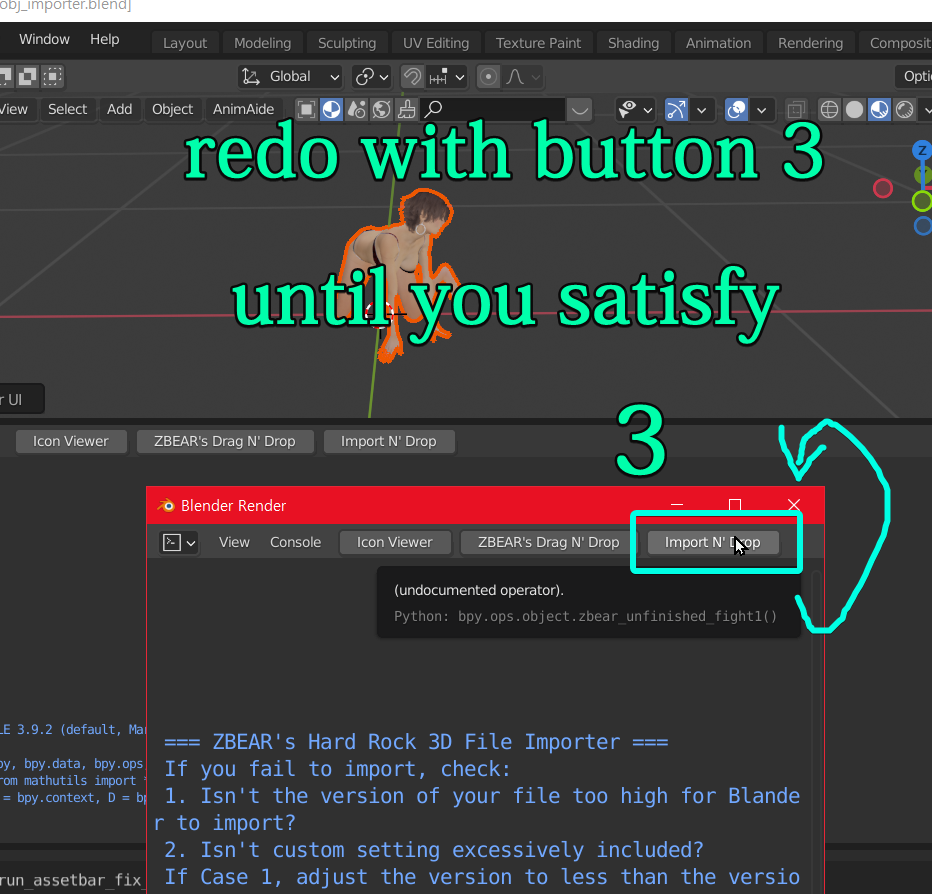Maximize the Blender Render window

(735, 505)
